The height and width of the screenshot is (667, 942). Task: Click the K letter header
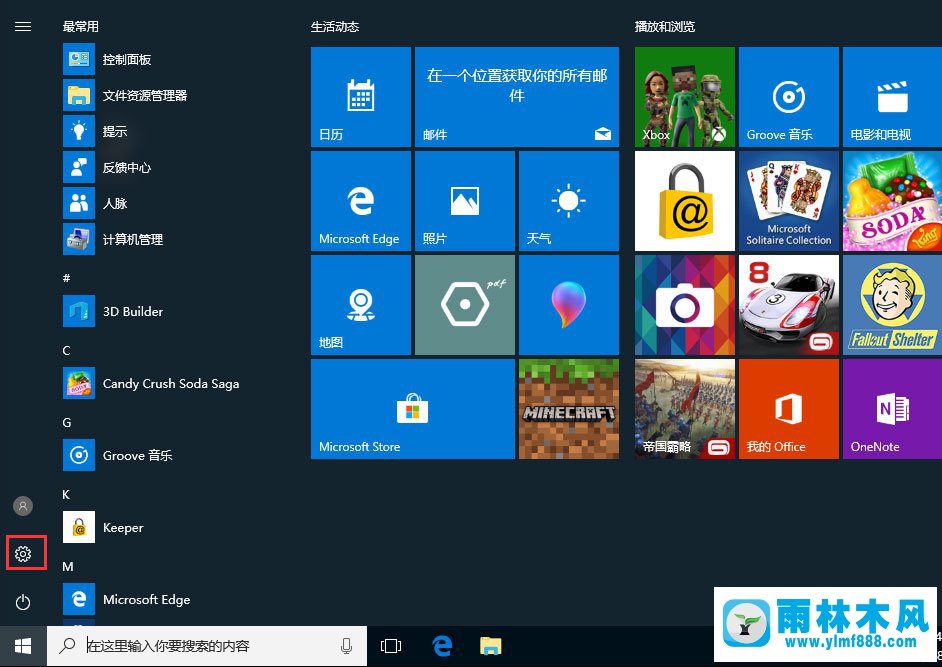pyautogui.click(x=66, y=495)
